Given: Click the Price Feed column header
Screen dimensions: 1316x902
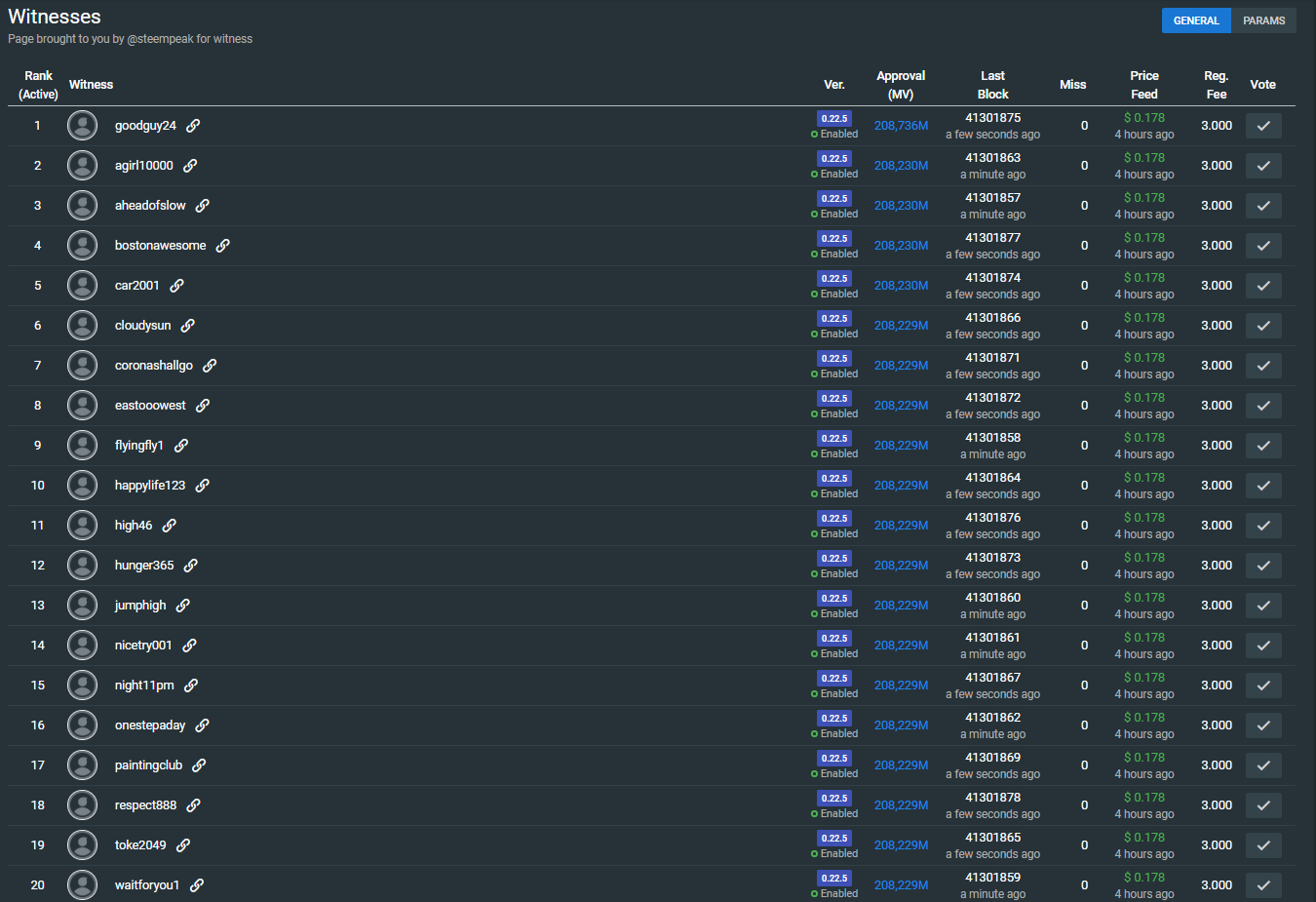Looking at the screenshot, I should [x=1144, y=85].
